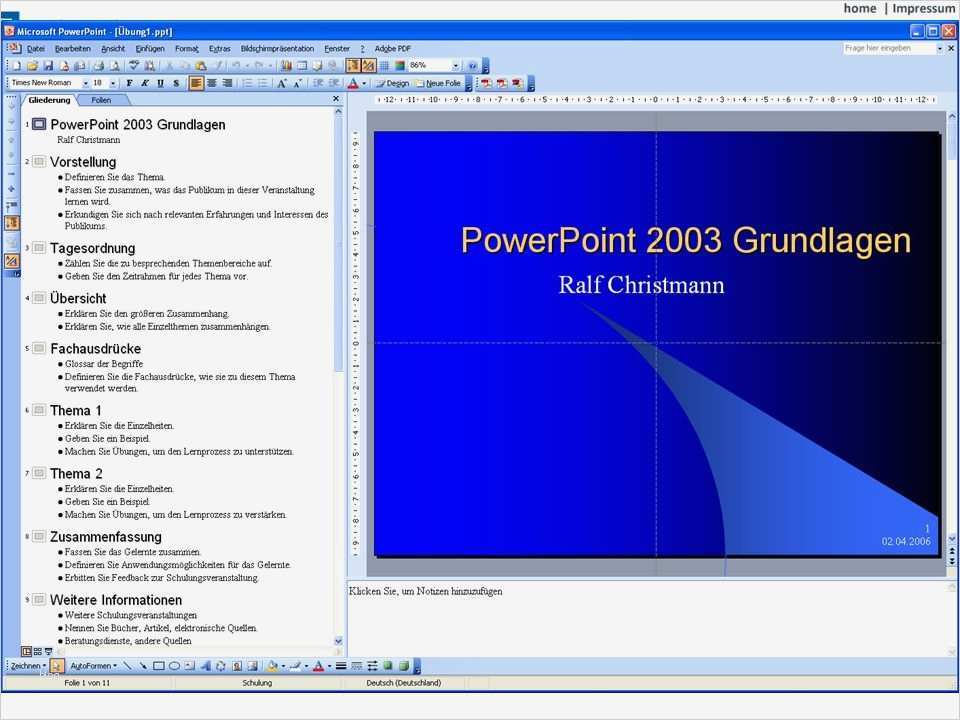Toggle bold formatting
960x720 pixels.
click(x=129, y=83)
